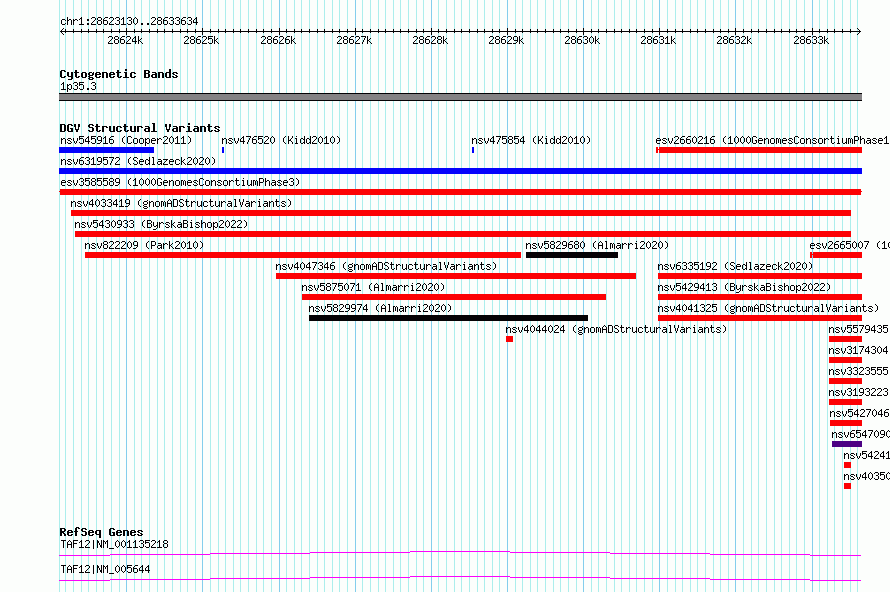Click the nsv4041325 gnomADStructuralVariants red bar
890x592 pixels.
pyautogui.click(x=760, y=318)
